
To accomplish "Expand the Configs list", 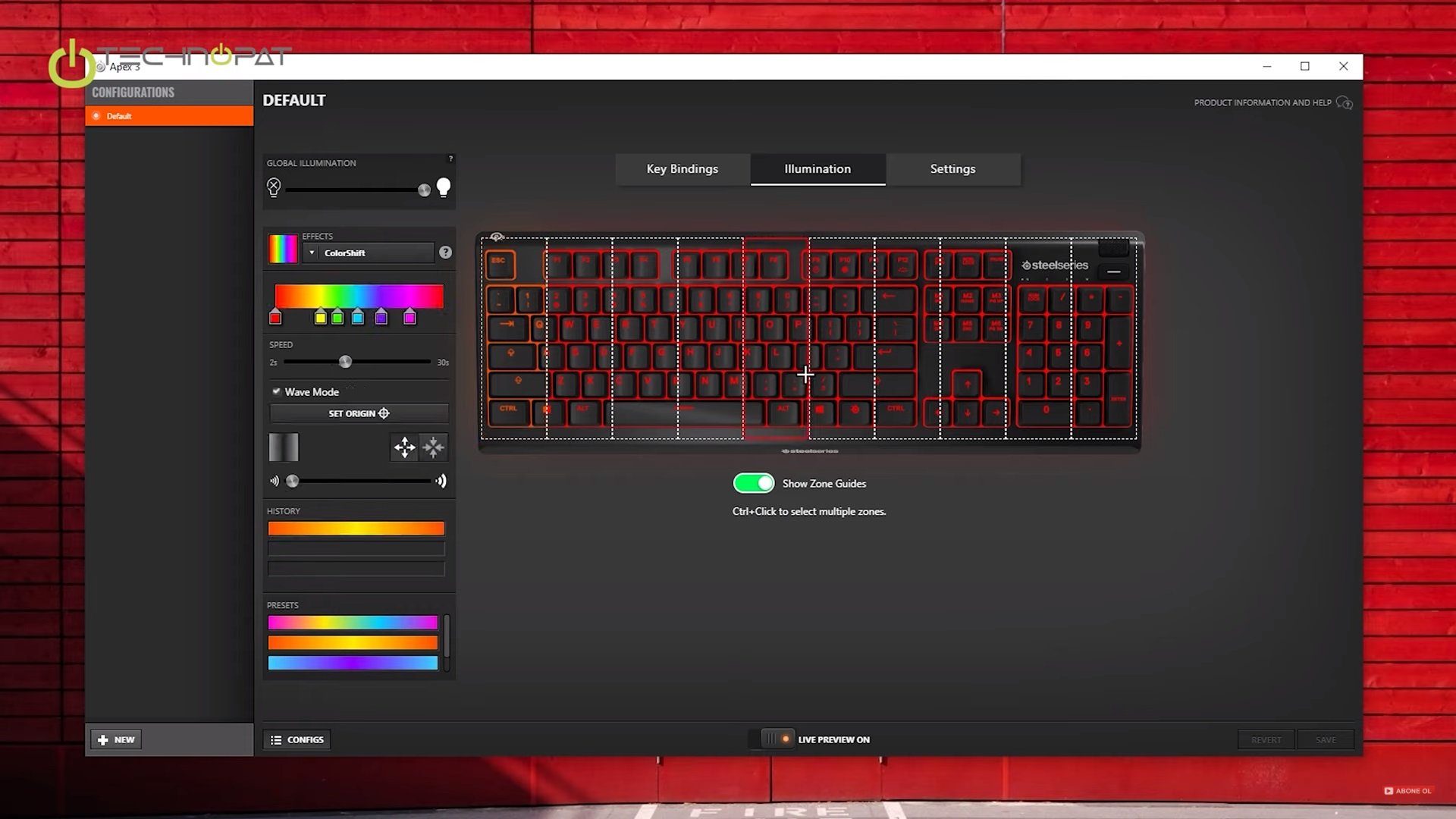I will tap(297, 739).
